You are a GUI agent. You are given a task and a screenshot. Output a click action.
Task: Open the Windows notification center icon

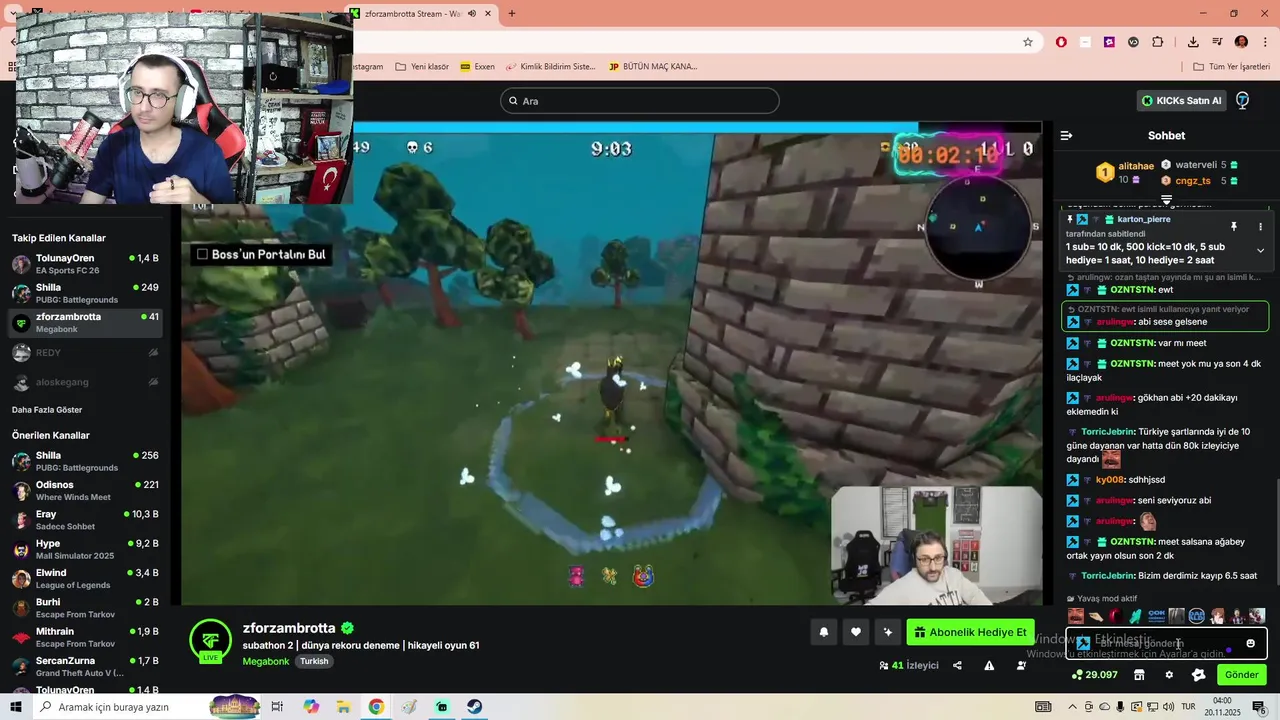tap(1259, 707)
